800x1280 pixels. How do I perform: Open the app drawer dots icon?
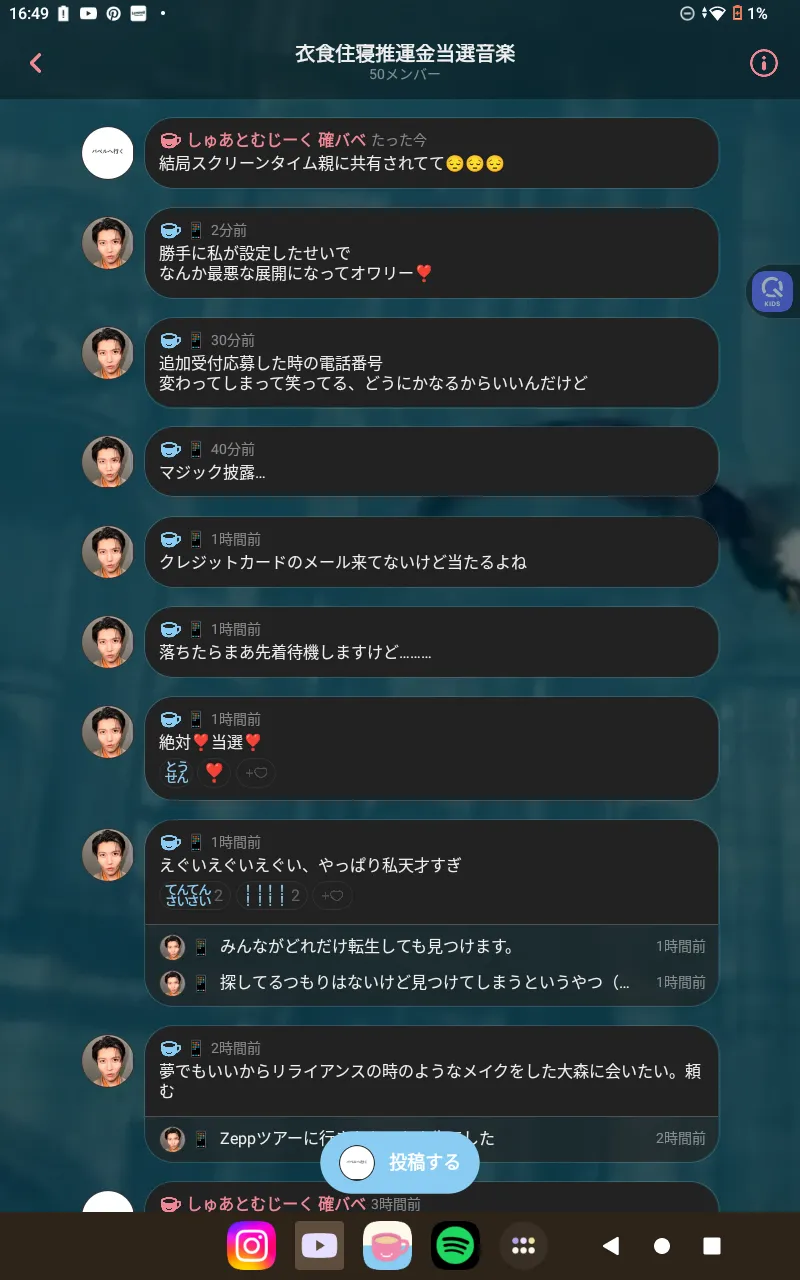524,1246
